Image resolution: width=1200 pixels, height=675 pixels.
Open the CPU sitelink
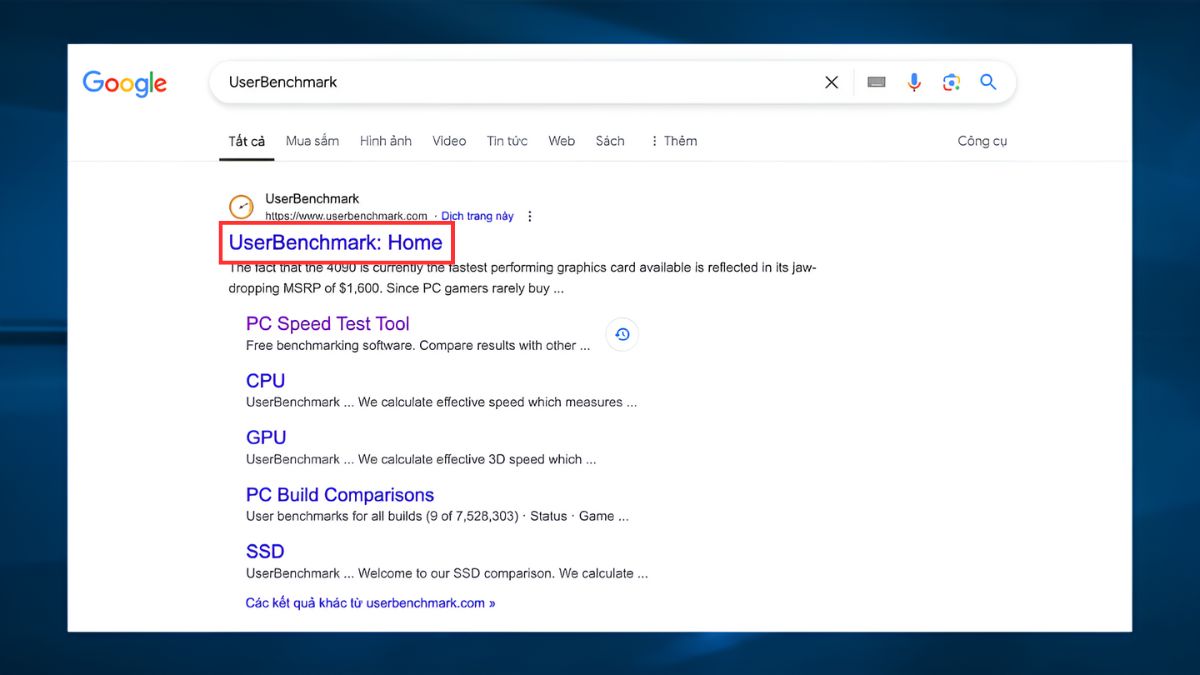coord(266,381)
